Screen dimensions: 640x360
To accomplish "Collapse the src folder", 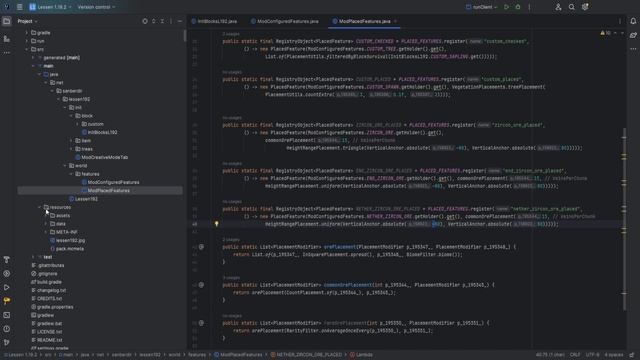I will pos(27,49).
